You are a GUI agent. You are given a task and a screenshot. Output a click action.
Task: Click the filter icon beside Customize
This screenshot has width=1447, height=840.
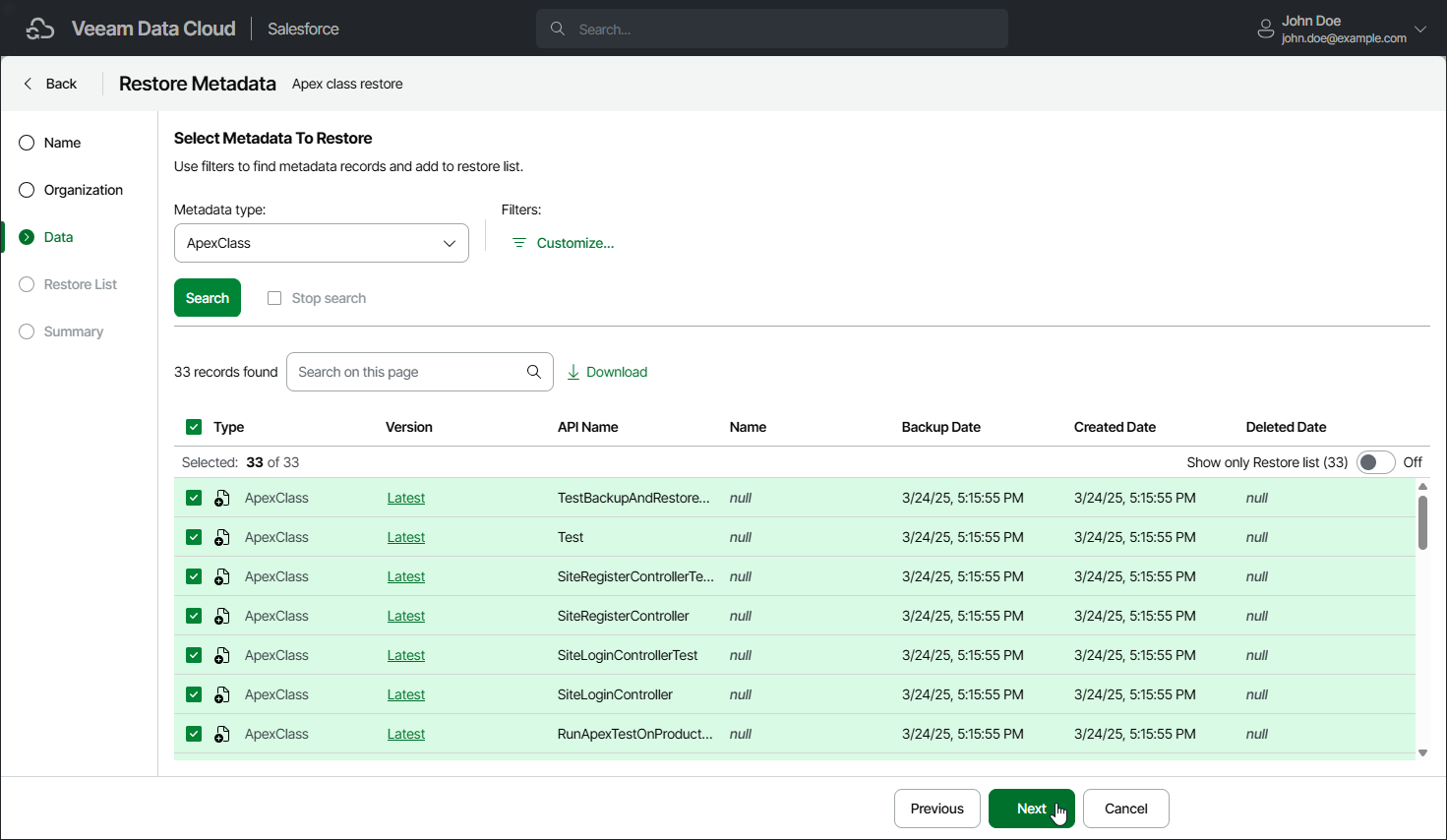[519, 243]
